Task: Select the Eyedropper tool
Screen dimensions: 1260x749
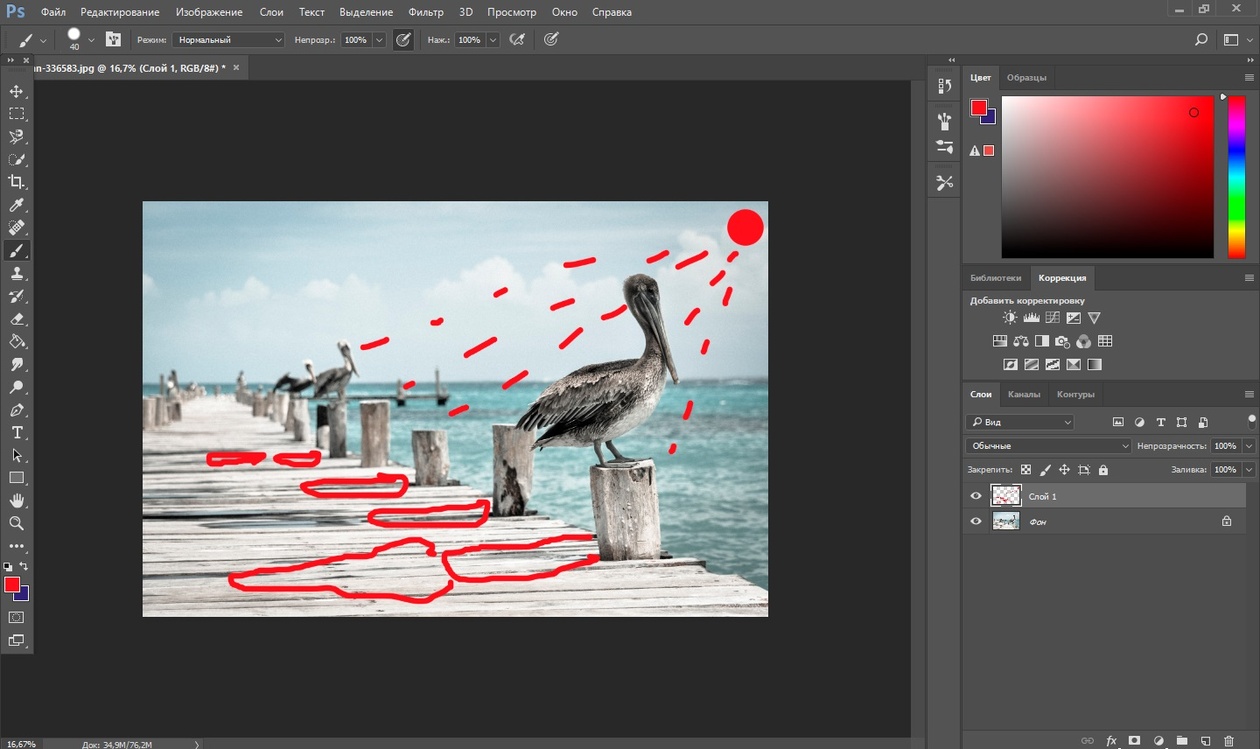Action: pyautogui.click(x=16, y=205)
